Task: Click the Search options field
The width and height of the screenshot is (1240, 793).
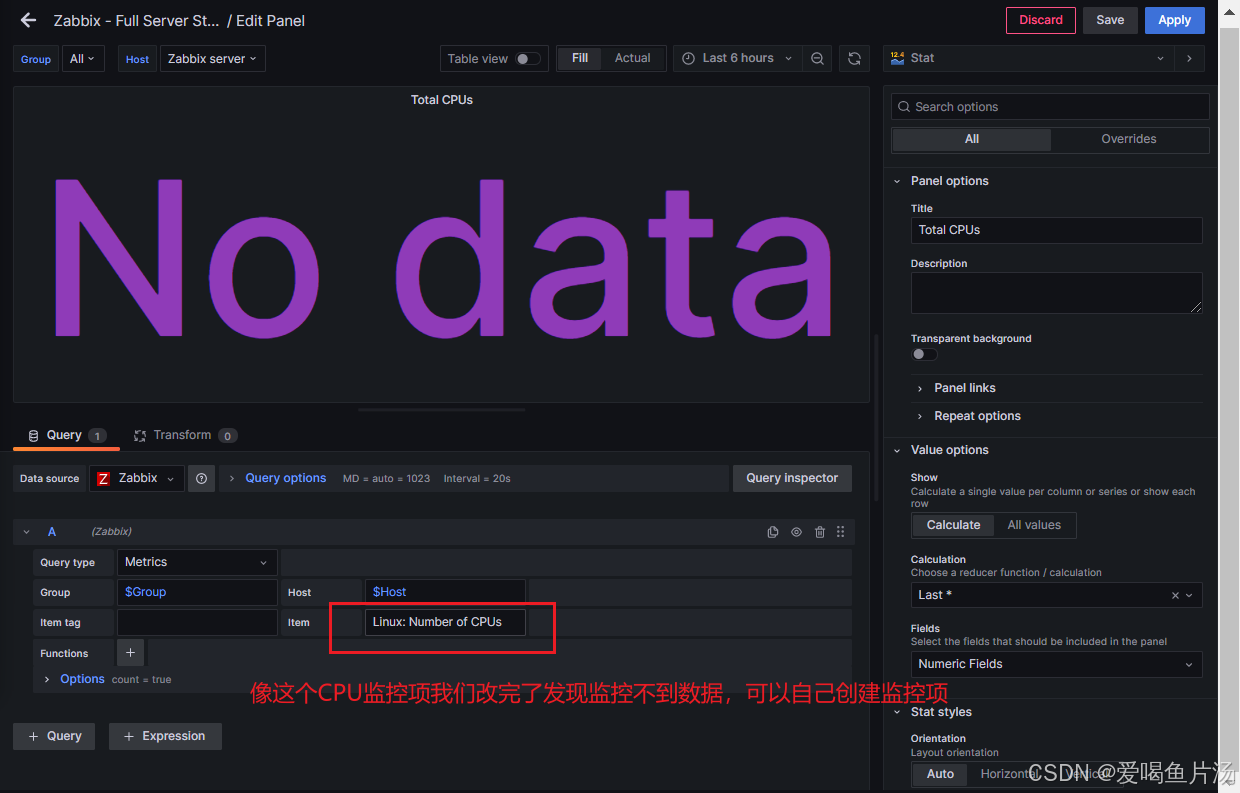Action: 1049,107
